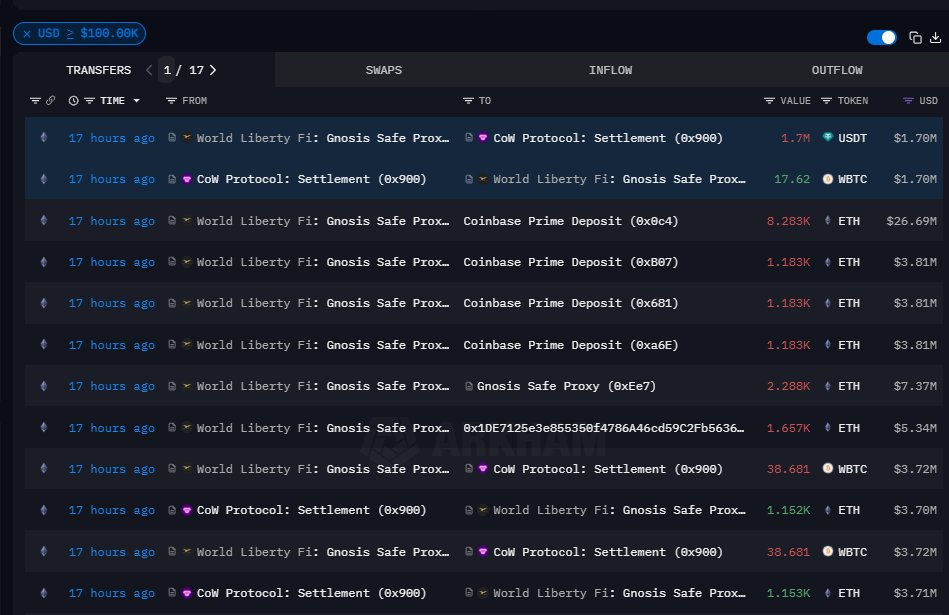Expand the TIME sort dropdown arrow
The width and height of the screenshot is (949, 615).
(x=137, y=100)
